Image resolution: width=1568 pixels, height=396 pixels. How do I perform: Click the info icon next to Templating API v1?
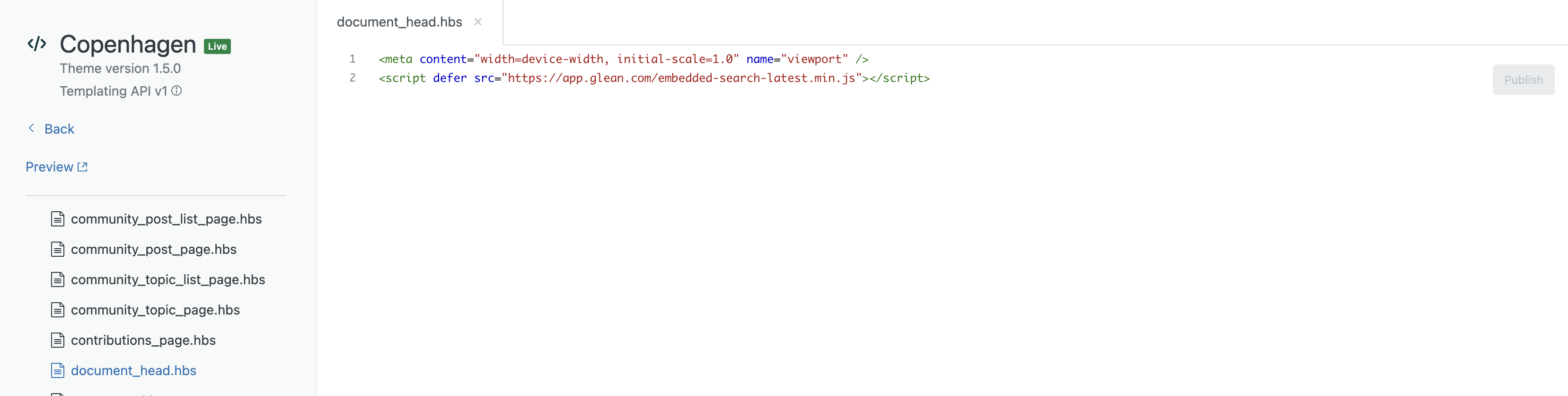pos(176,91)
